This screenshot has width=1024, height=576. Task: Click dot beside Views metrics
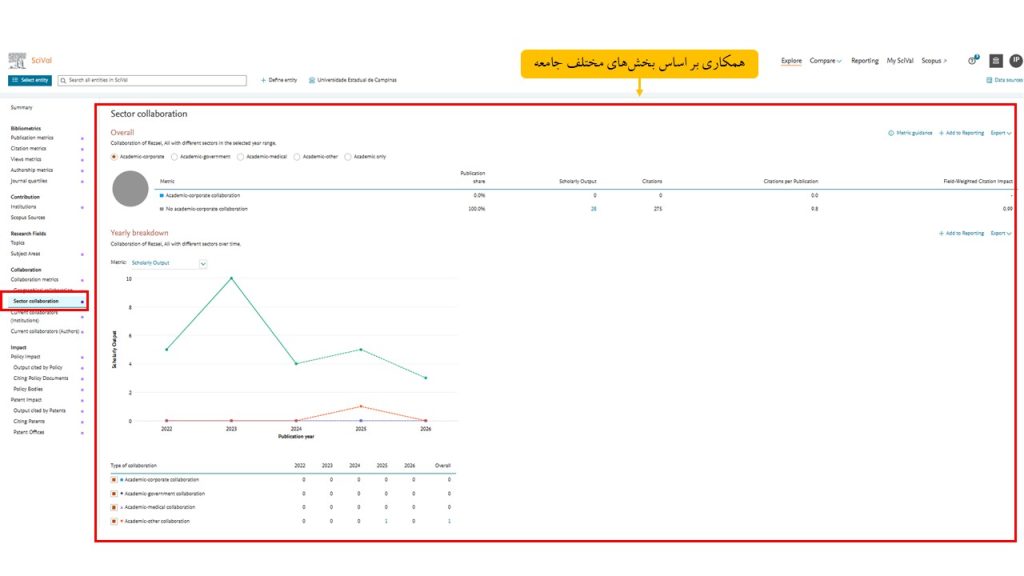(82, 160)
